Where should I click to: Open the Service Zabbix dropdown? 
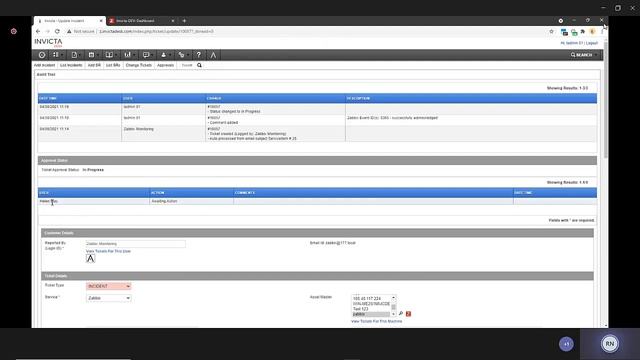pyautogui.click(x=109, y=298)
